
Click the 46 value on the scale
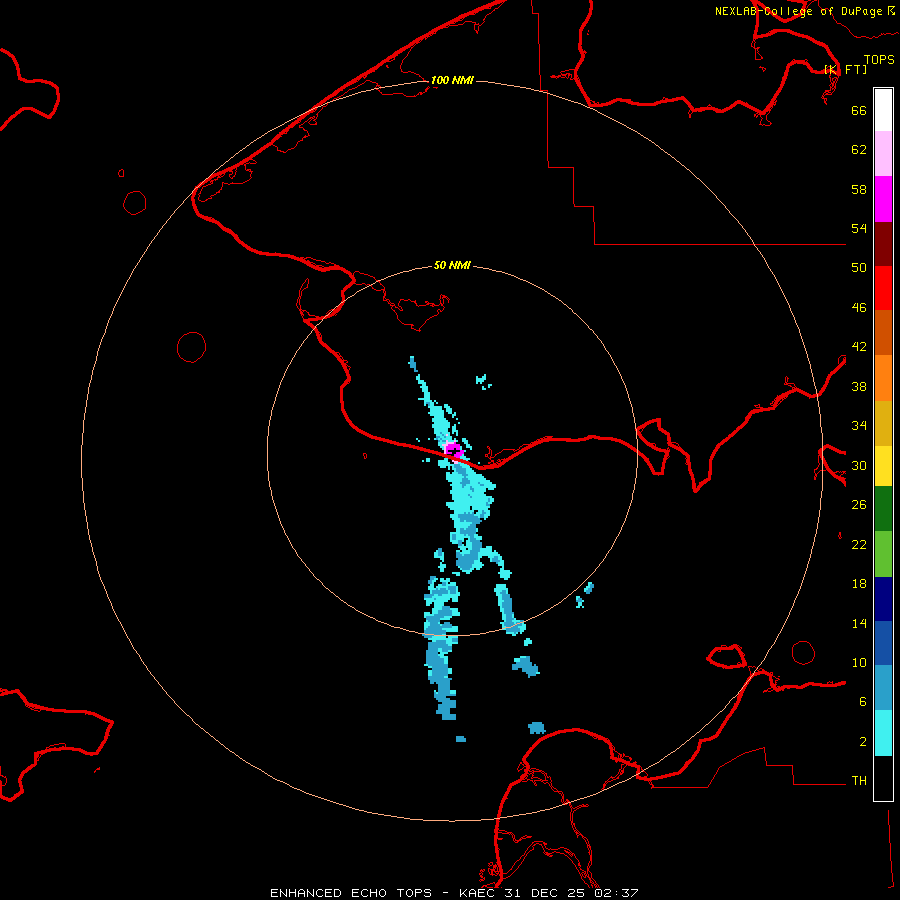859,308
